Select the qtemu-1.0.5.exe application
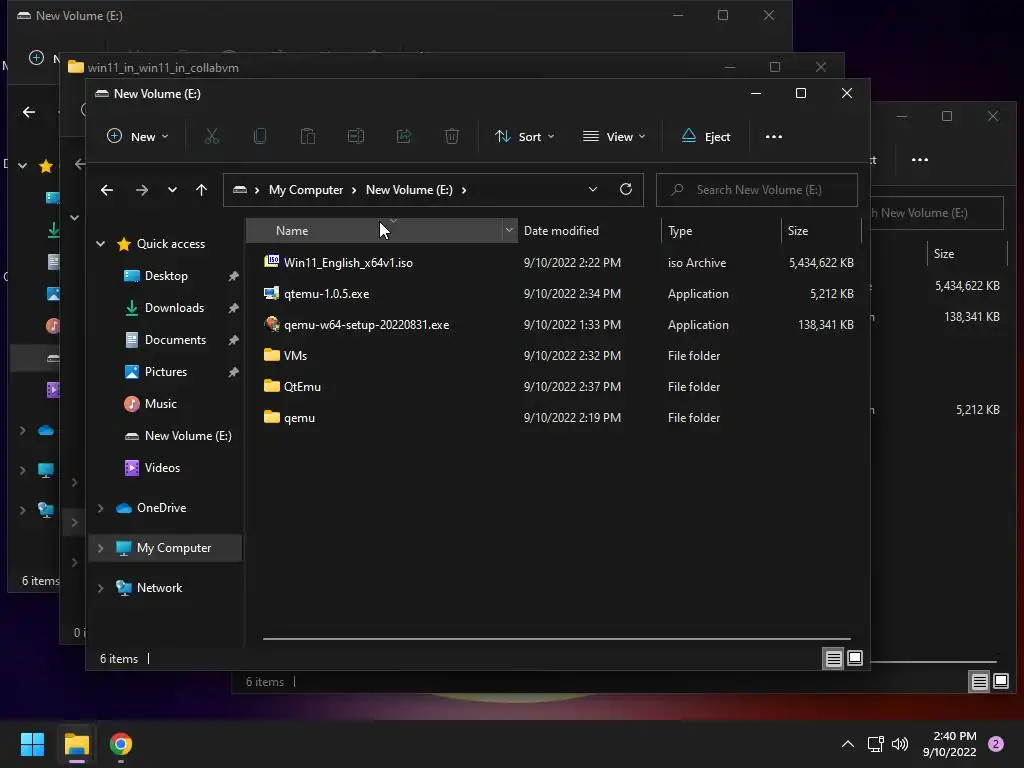The height and width of the screenshot is (768, 1024). click(x=327, y=294)
